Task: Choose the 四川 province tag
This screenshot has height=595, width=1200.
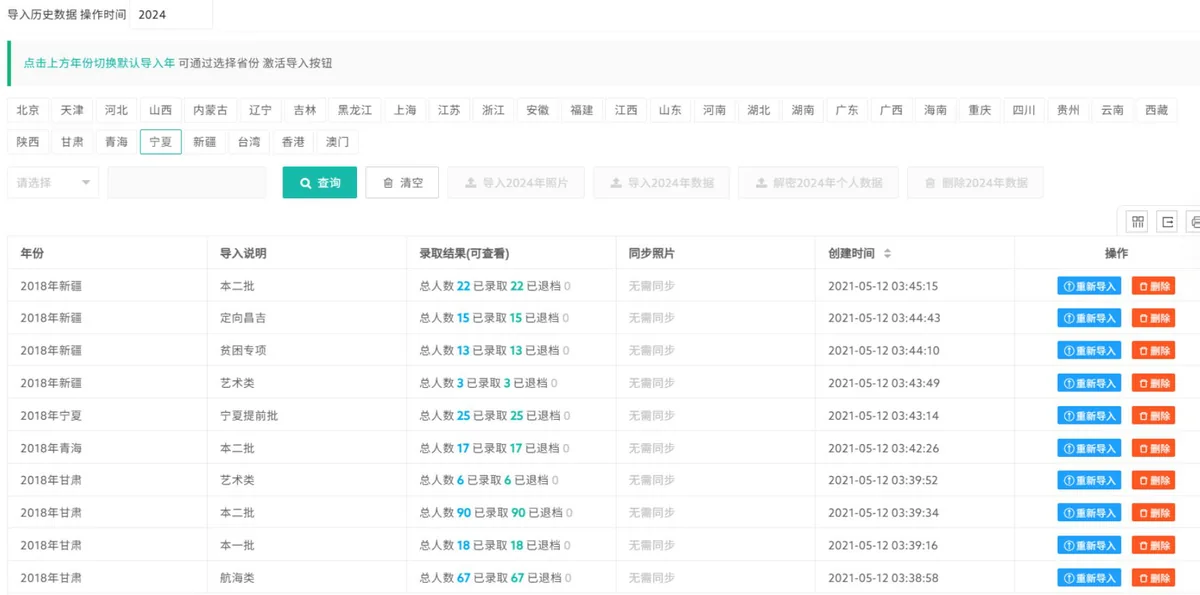Action: click(1023, 110)
